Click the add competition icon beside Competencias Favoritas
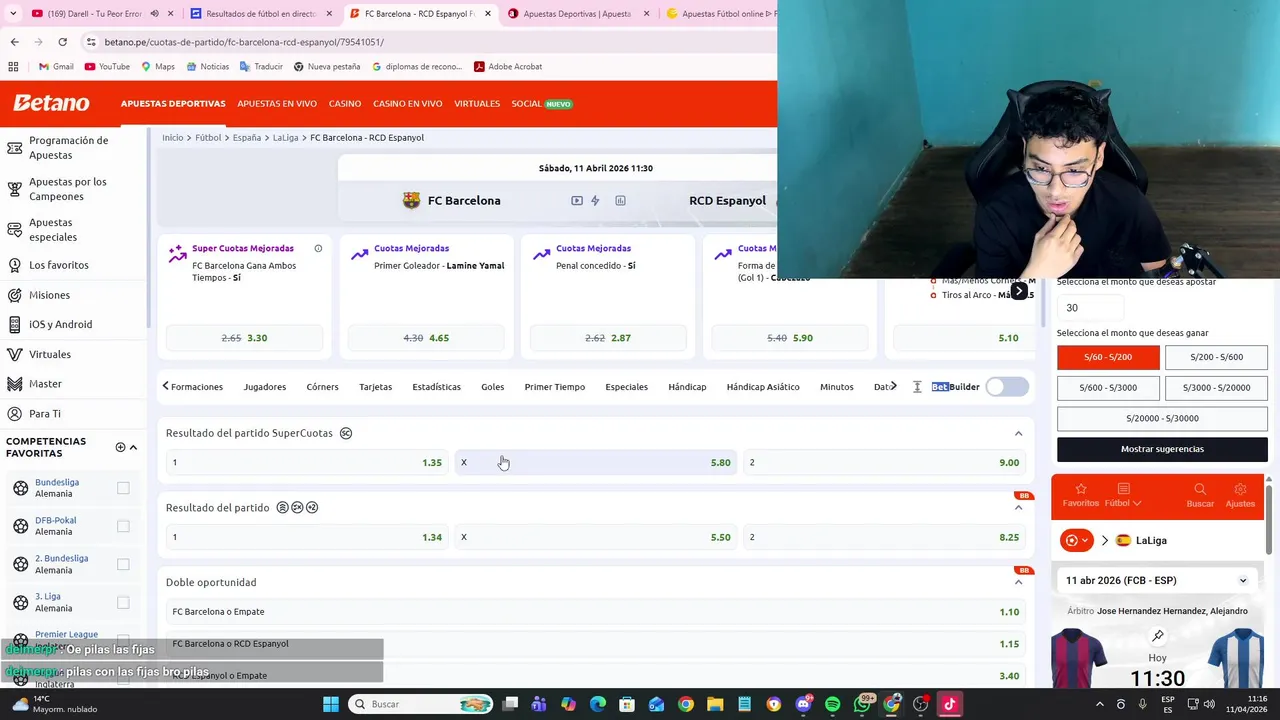The height and width of the screenshot is (720, 1280). pyautogui.click(x=120, y=447)
